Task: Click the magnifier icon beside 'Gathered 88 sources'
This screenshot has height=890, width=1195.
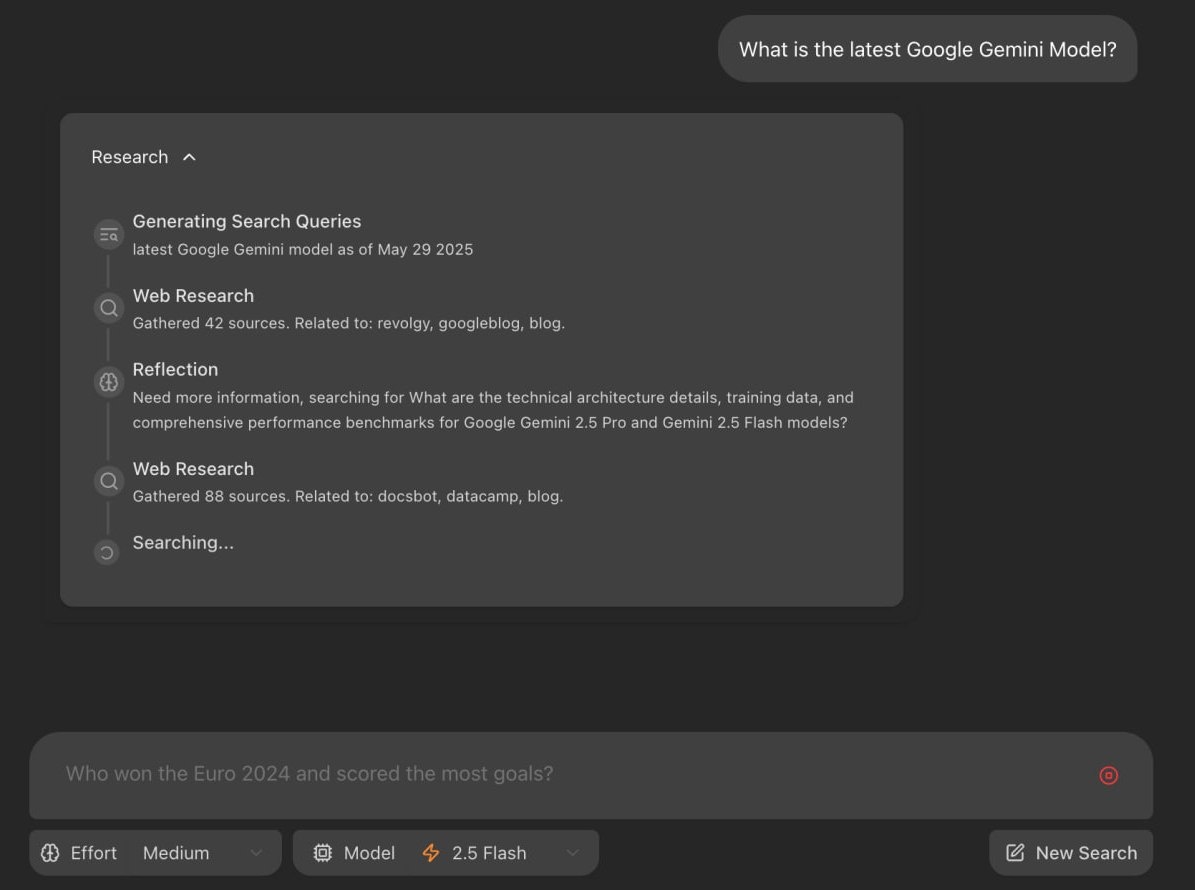Action: 109,481
